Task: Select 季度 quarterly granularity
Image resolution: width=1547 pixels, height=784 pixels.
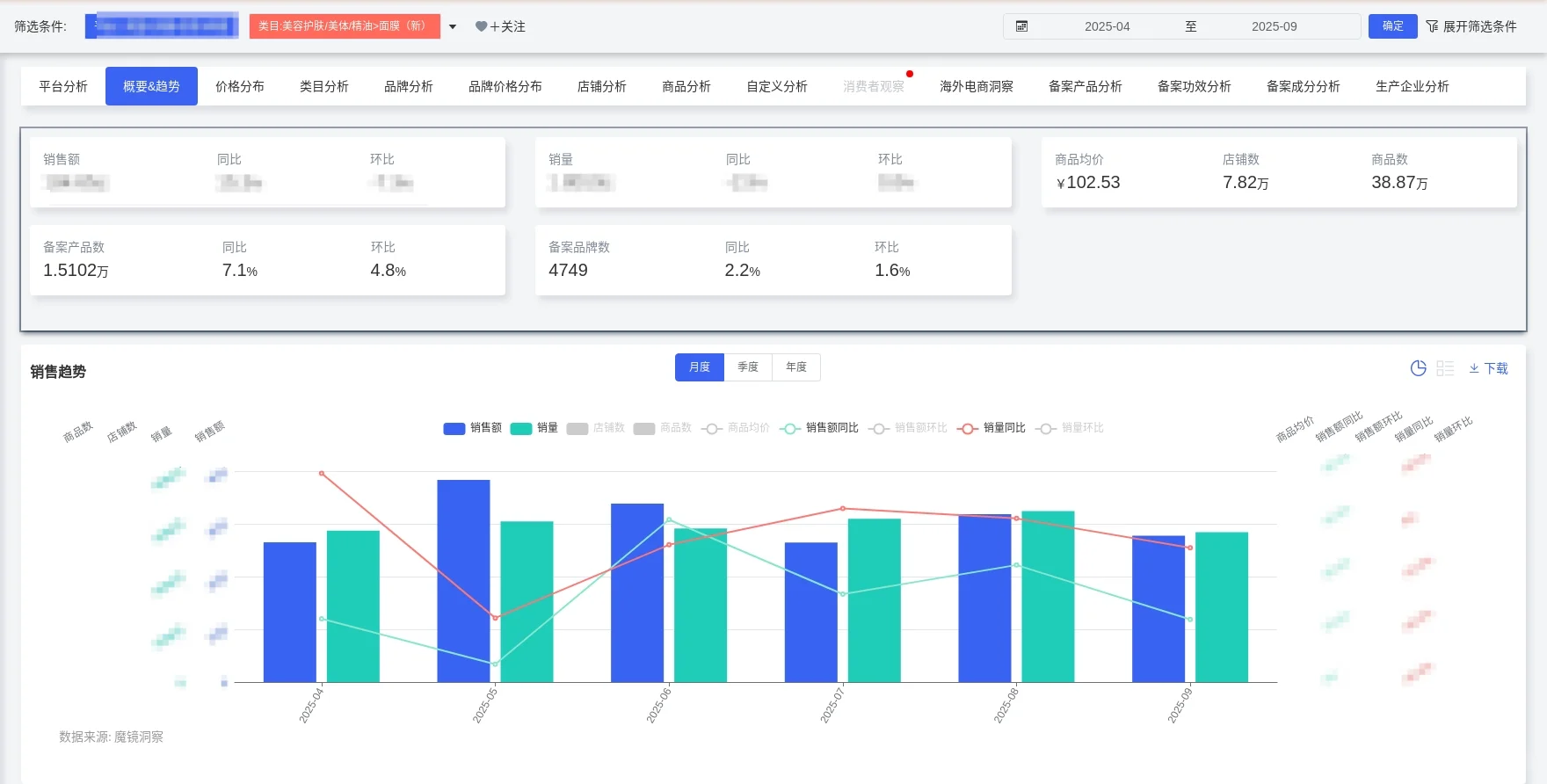Action: coord(748,367)
